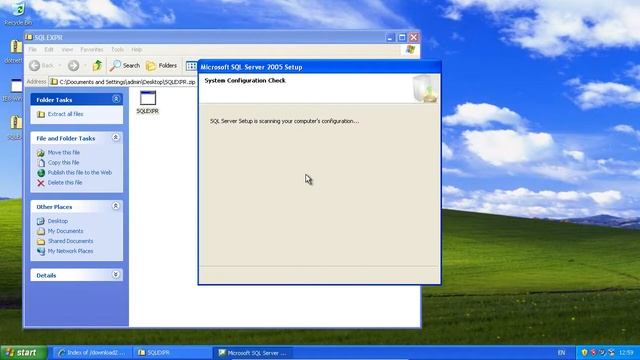Click Microsoft SQL Server 2005 Setup title bar

click(319, 67)
